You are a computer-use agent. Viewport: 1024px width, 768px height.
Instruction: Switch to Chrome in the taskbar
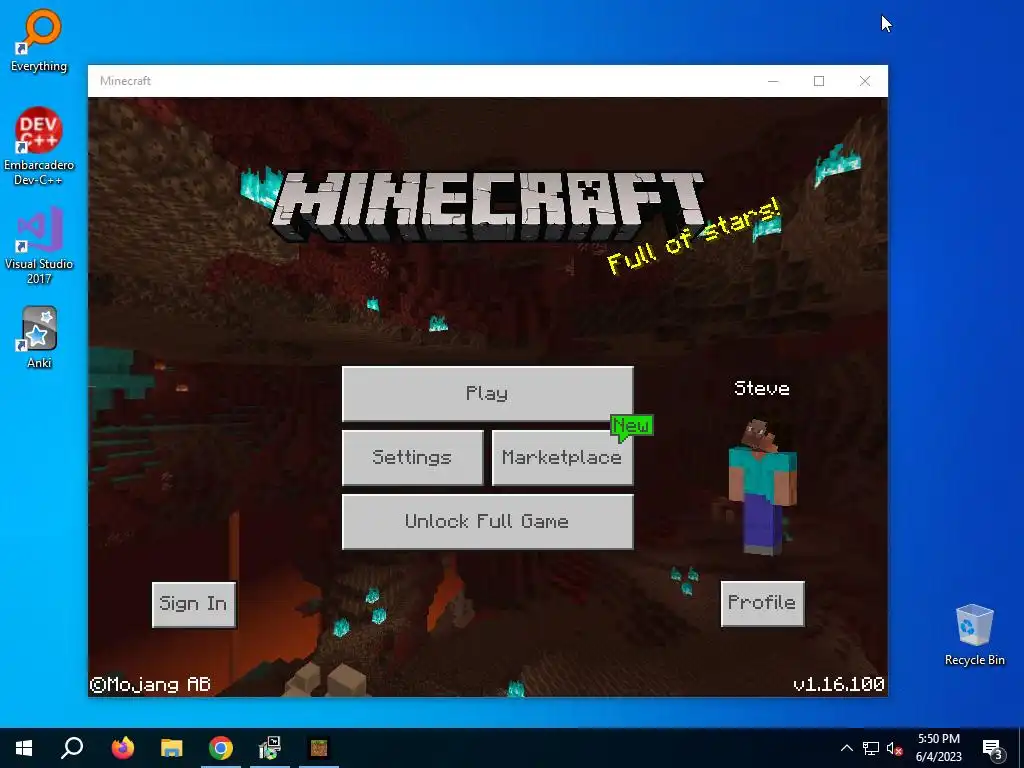coord(221,748)
